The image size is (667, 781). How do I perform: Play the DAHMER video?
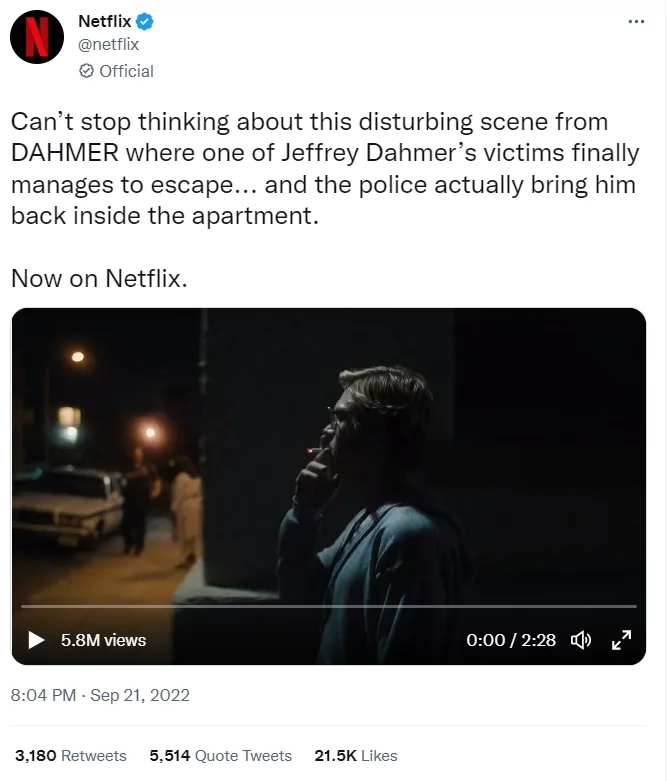[37, 640]
